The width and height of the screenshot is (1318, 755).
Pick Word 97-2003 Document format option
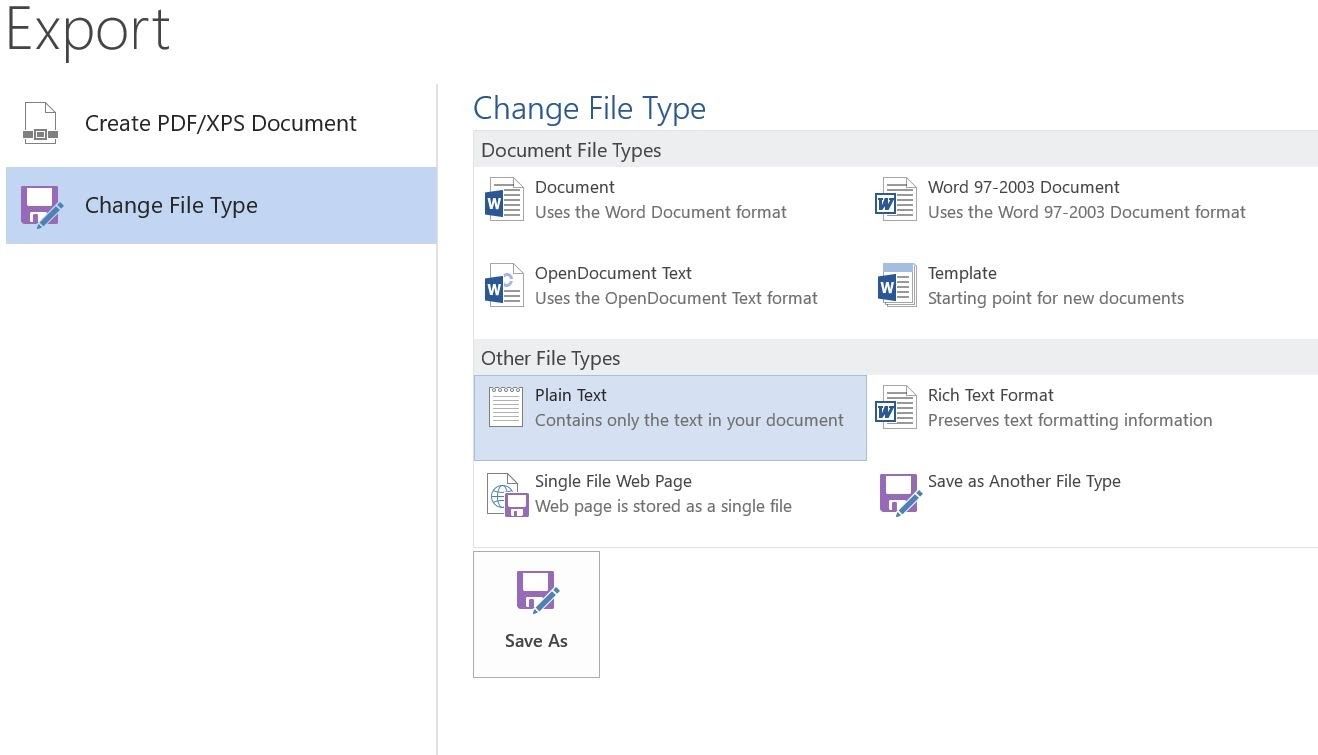pyautogui.click(x=1023, y=187)
